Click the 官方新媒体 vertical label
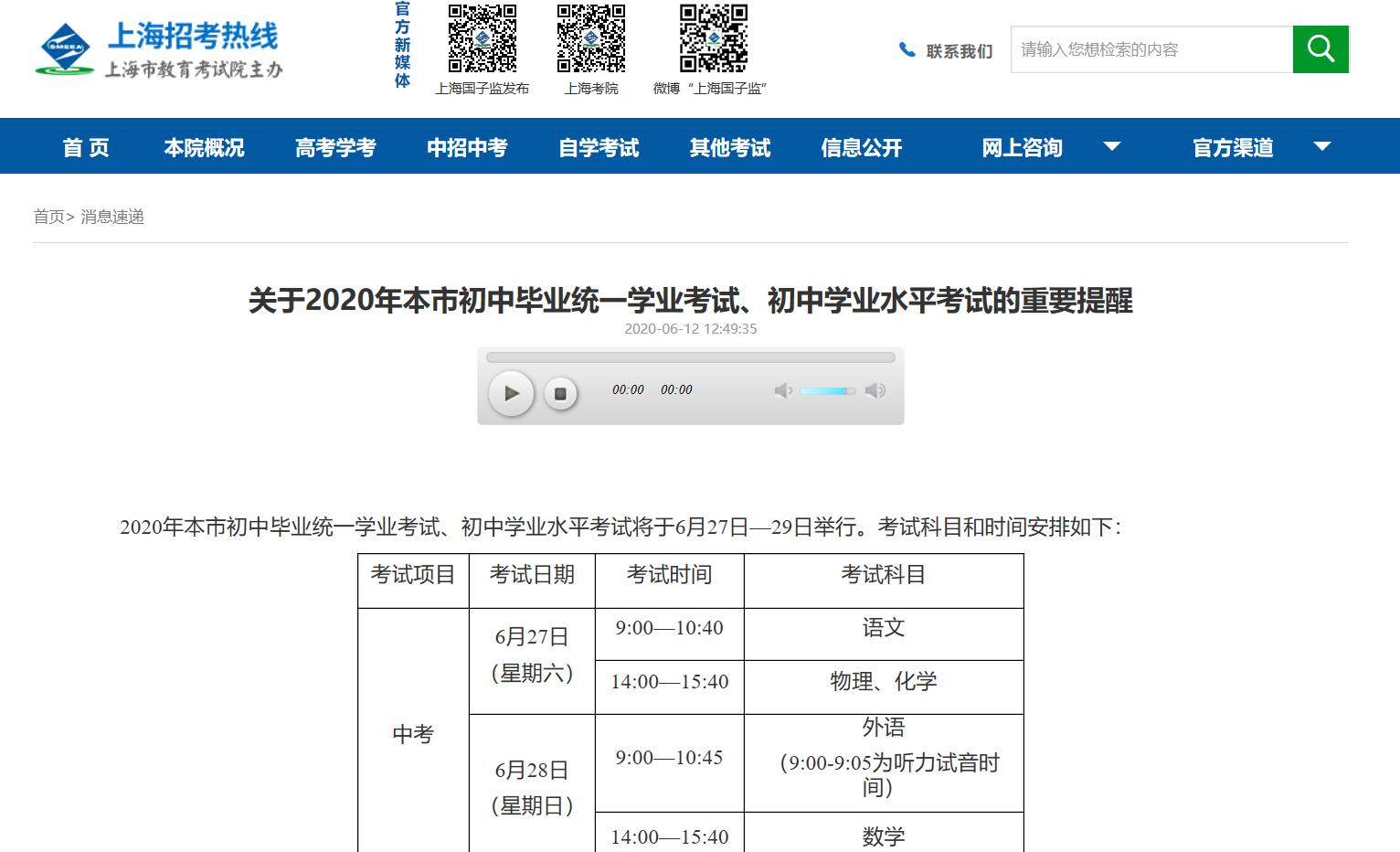Viewport: 1400px width, 852px height. pyautogui.click(x=402, y=45)
